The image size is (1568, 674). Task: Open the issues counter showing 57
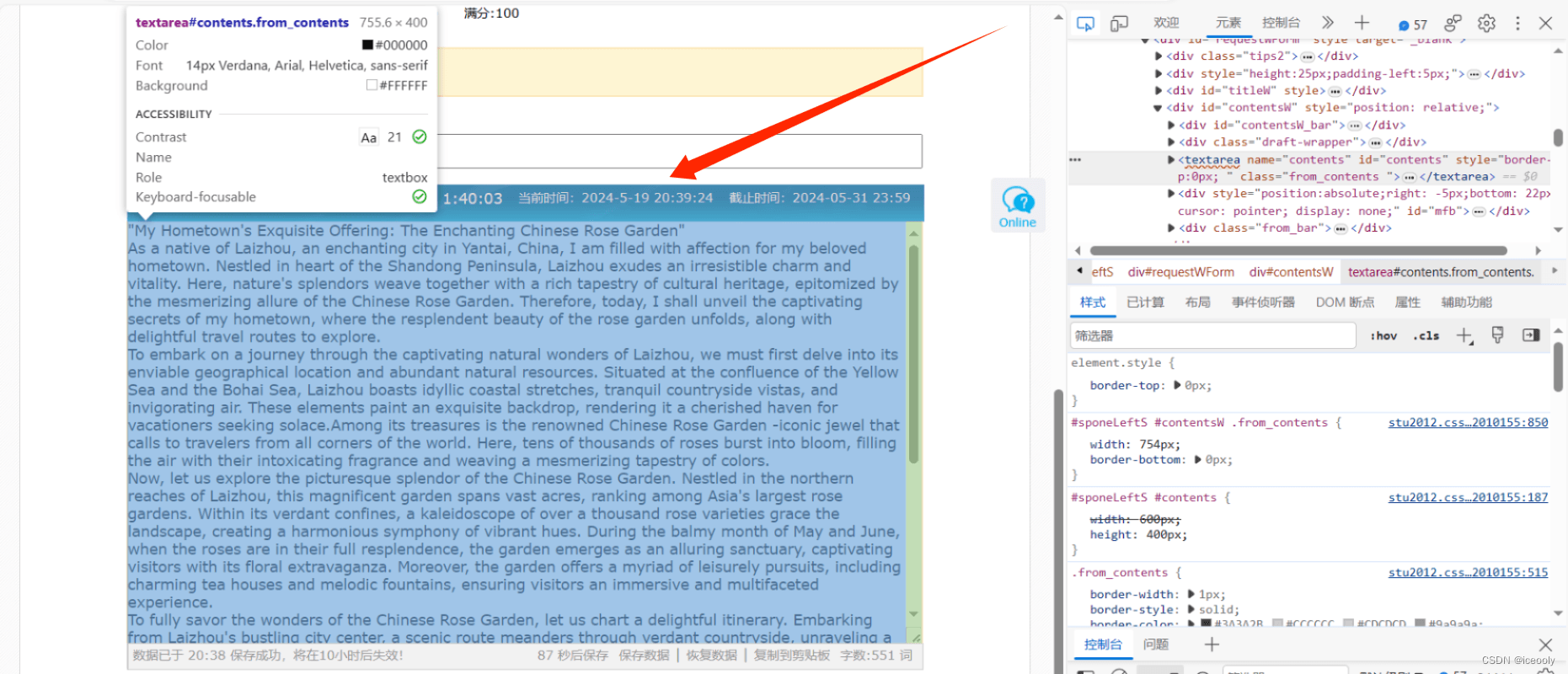tap(1413, 24)
